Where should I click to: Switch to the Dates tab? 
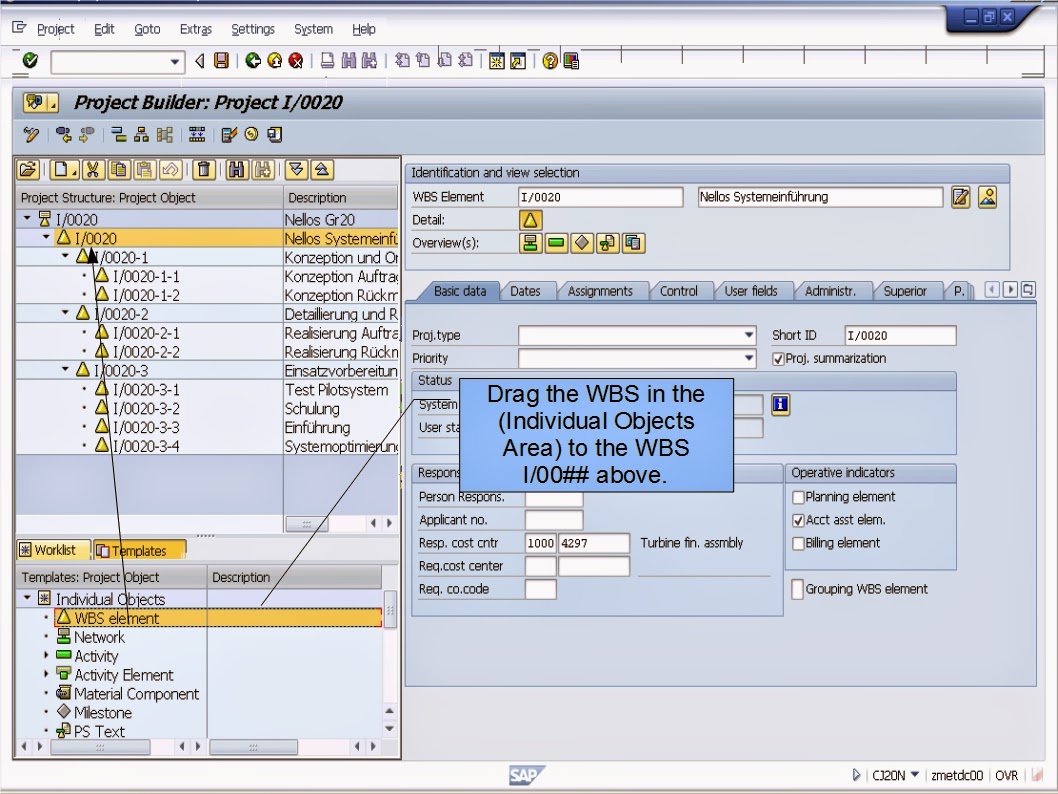(x=527, y=291)
